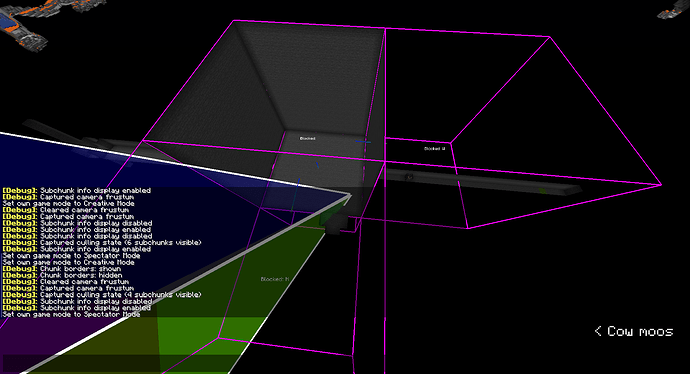
Task: Click the topmost "Subchunk info display enabled" line
Action: 77,191
